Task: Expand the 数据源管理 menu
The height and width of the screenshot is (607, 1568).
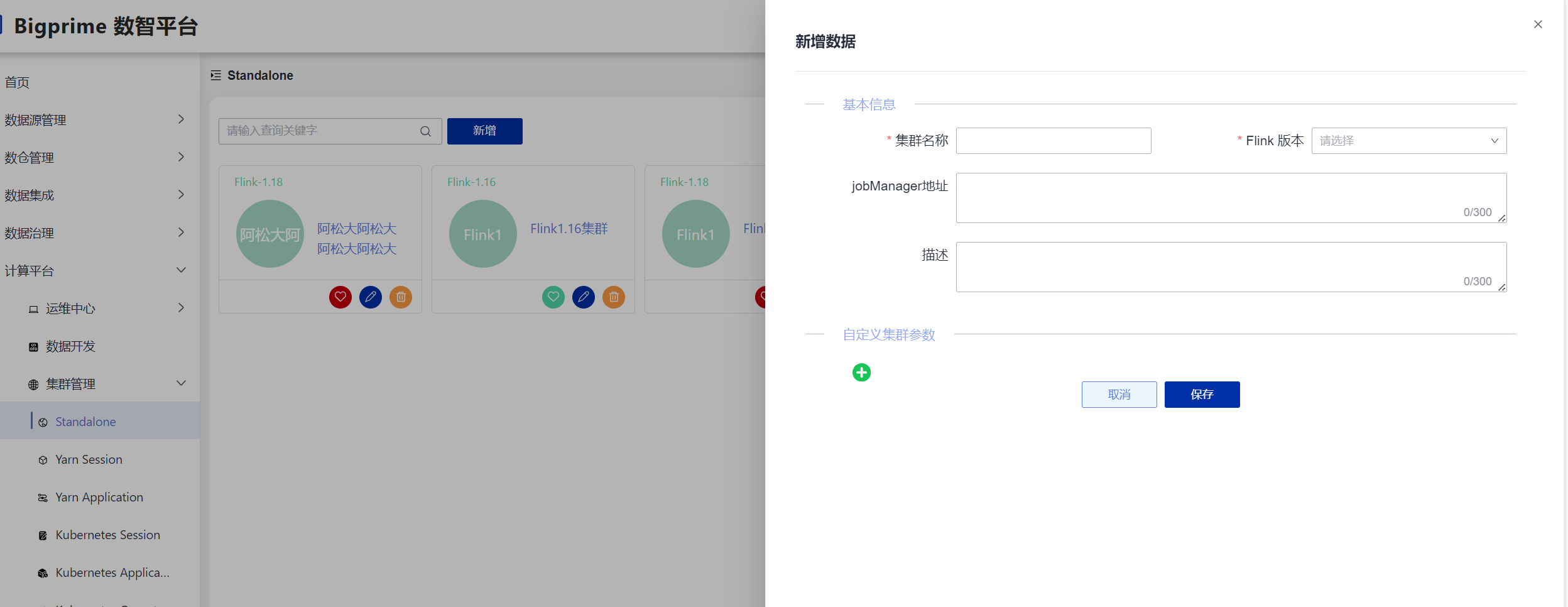Action: pos(181,119)
